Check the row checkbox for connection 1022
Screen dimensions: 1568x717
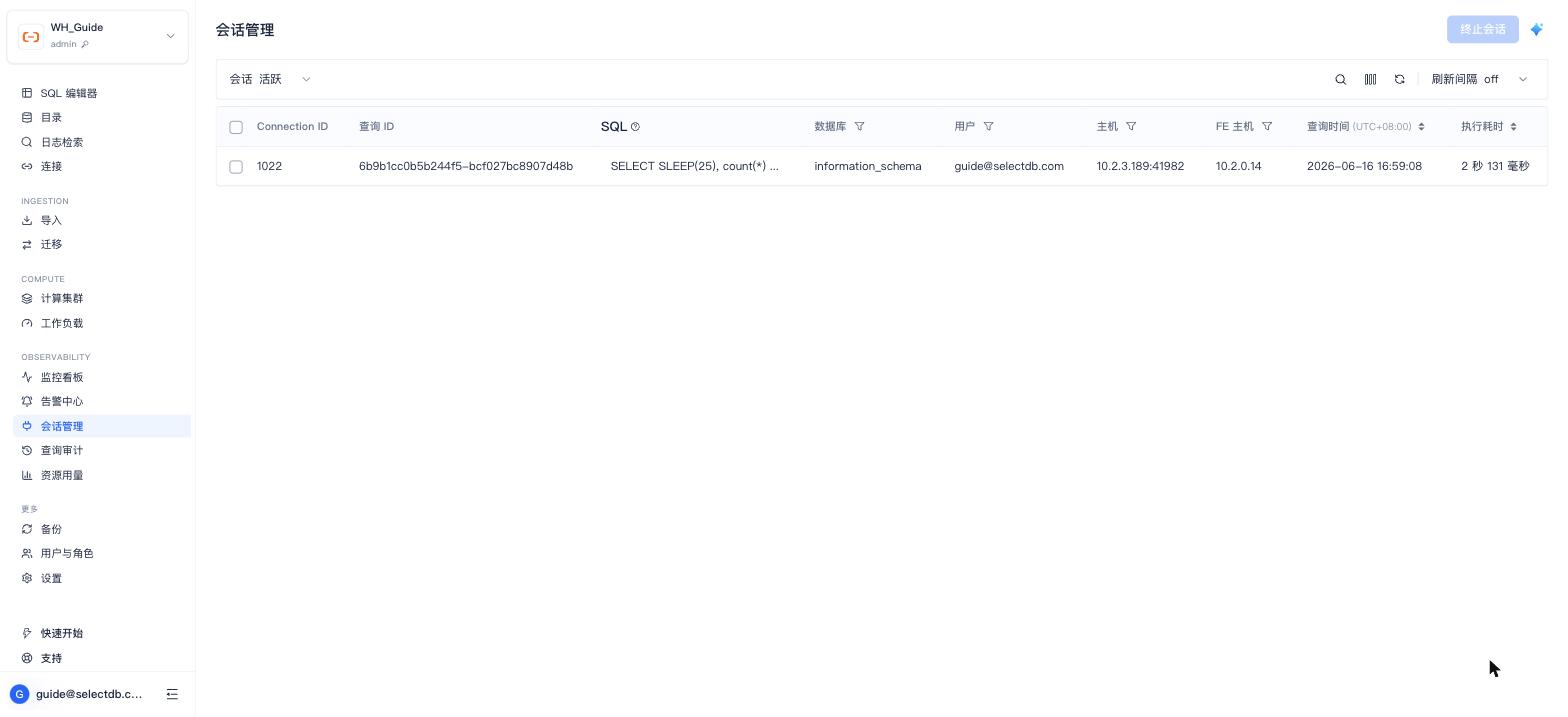click(x=236, y=167)
